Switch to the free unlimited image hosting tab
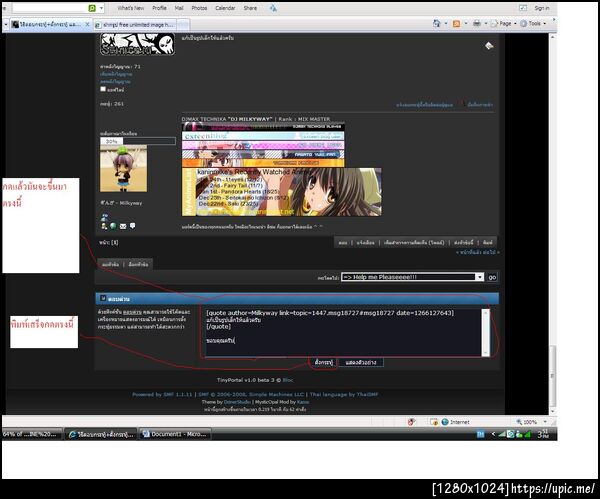Image resolution: width=600 pixels, height=499 pixels. (134, 25)
